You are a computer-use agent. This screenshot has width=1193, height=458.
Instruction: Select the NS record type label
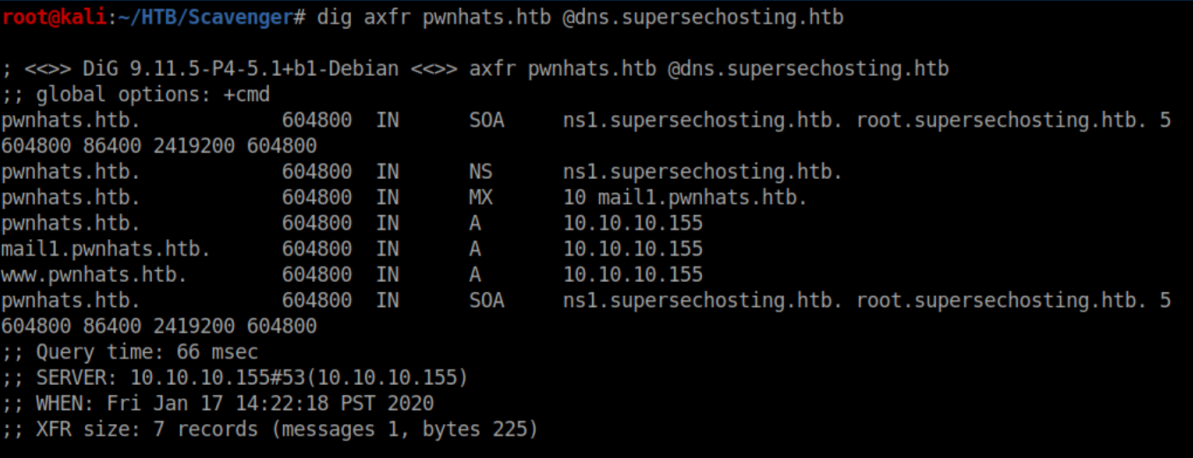[480, 172]
